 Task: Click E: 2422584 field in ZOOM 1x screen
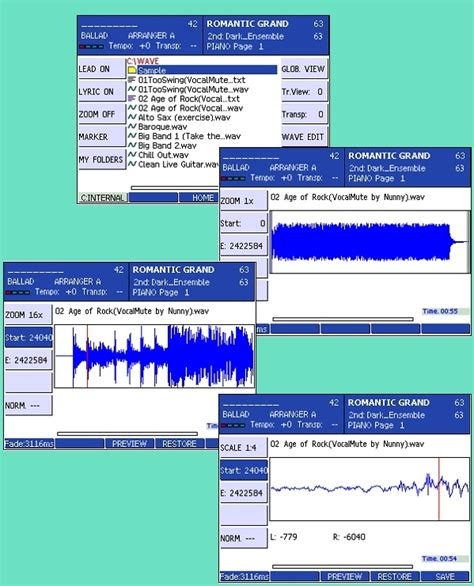point(244,246)
